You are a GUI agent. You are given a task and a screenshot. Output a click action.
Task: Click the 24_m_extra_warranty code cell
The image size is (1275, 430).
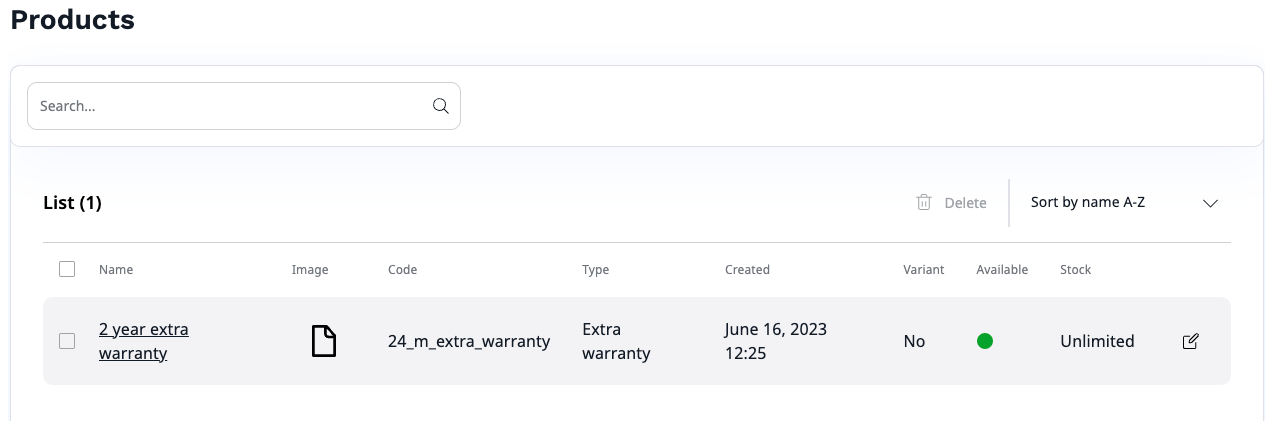[469, 341]
